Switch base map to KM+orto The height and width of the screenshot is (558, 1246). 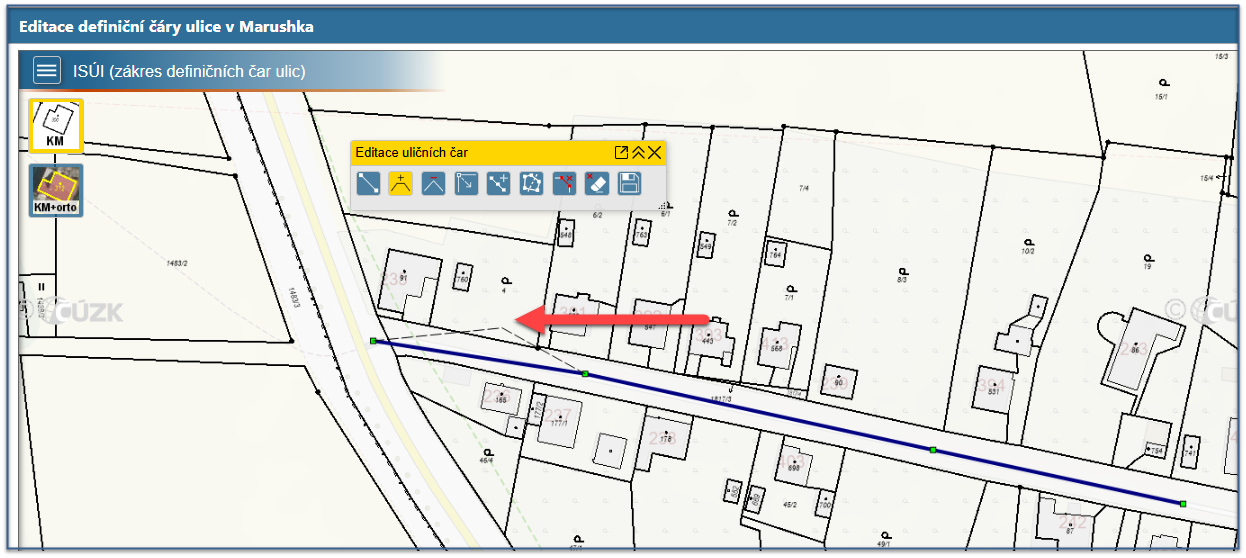(55, 191)
